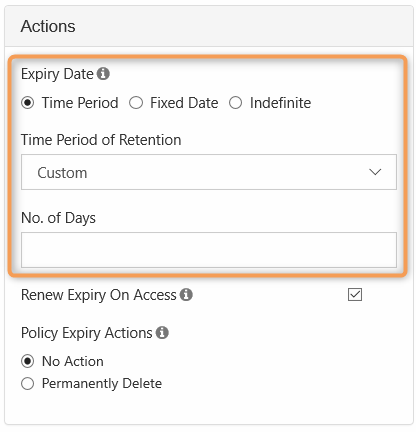Viewport: 416px width, 432px height.
Task: Select the No Action radio button
Action: 27,361
